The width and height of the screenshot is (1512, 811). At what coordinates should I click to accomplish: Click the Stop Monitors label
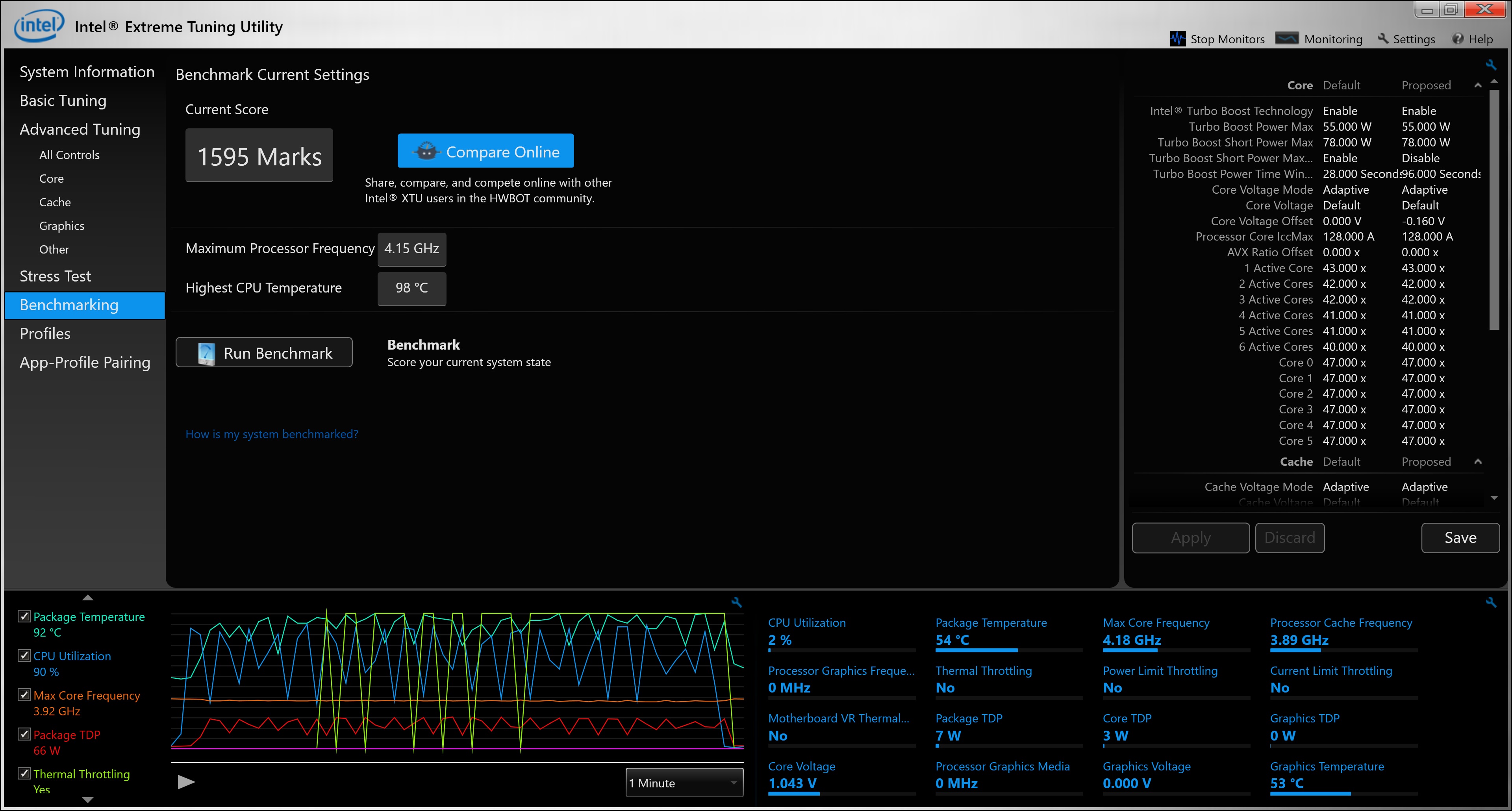coord(1227,39)
